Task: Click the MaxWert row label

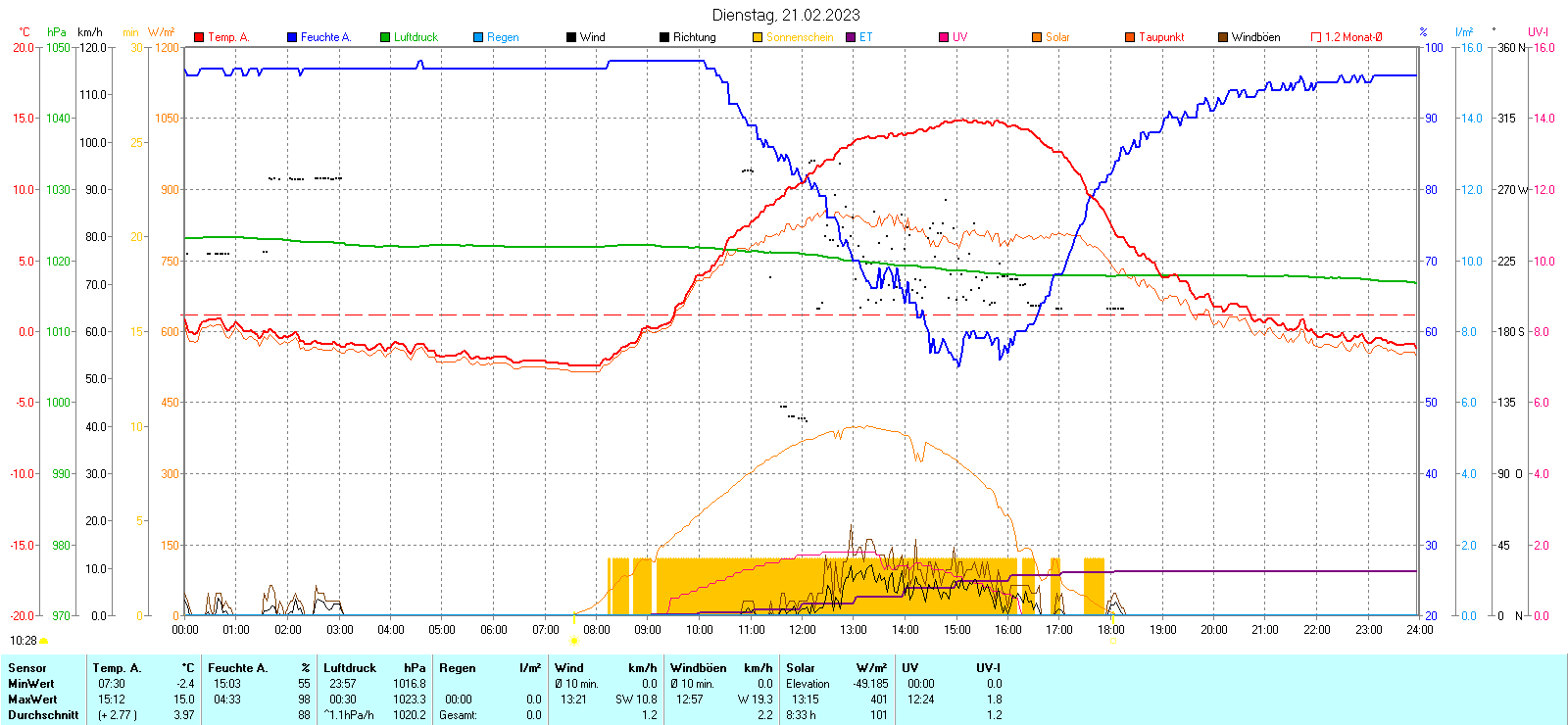Action: [32, 700]
